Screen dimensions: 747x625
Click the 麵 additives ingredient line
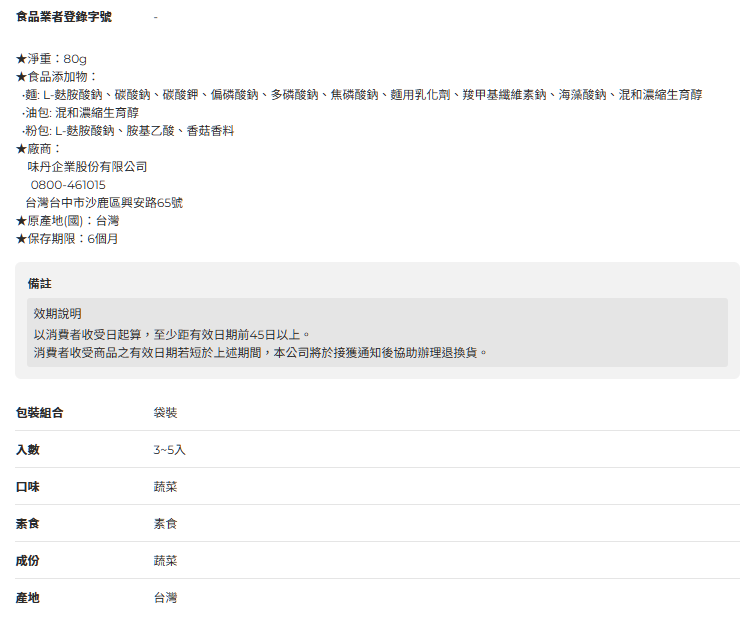point(361,95)
